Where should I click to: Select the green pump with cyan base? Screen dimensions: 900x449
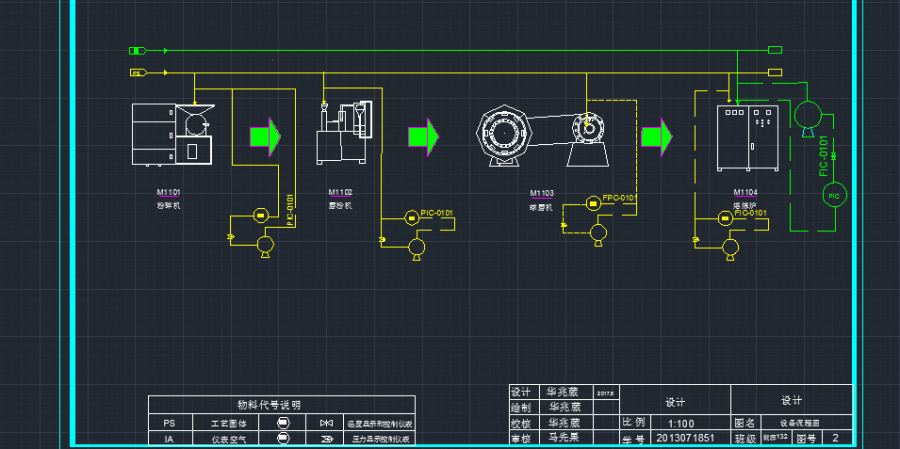pos(808,118)
